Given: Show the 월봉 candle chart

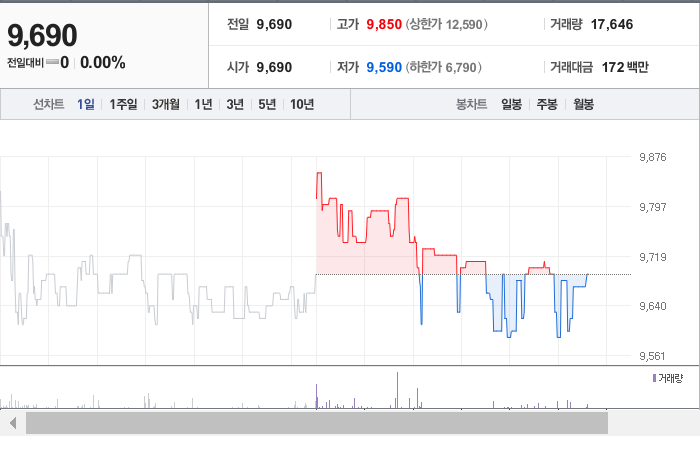Looking at the screenshot, I should click(x=583, y=104).
